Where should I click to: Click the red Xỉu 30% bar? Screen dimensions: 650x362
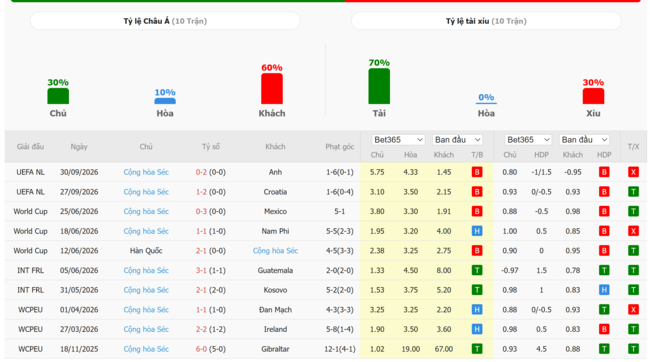coord(593,96)
